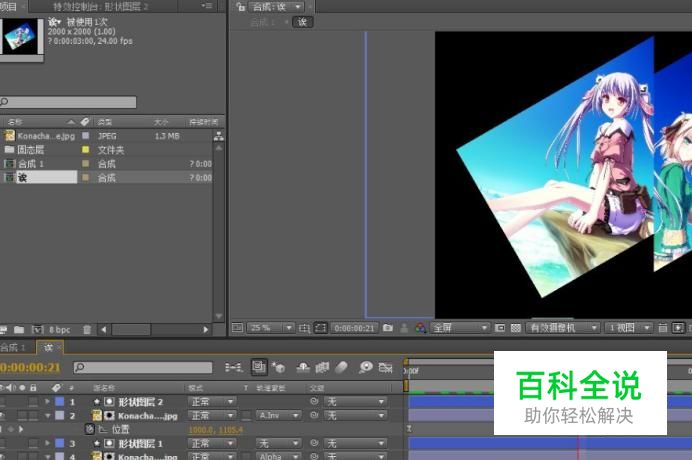Expand layer 3 形状图层 1 properties
Image resolution: width=692 pixels, height=460 pixels.
(x=47, y=443)
